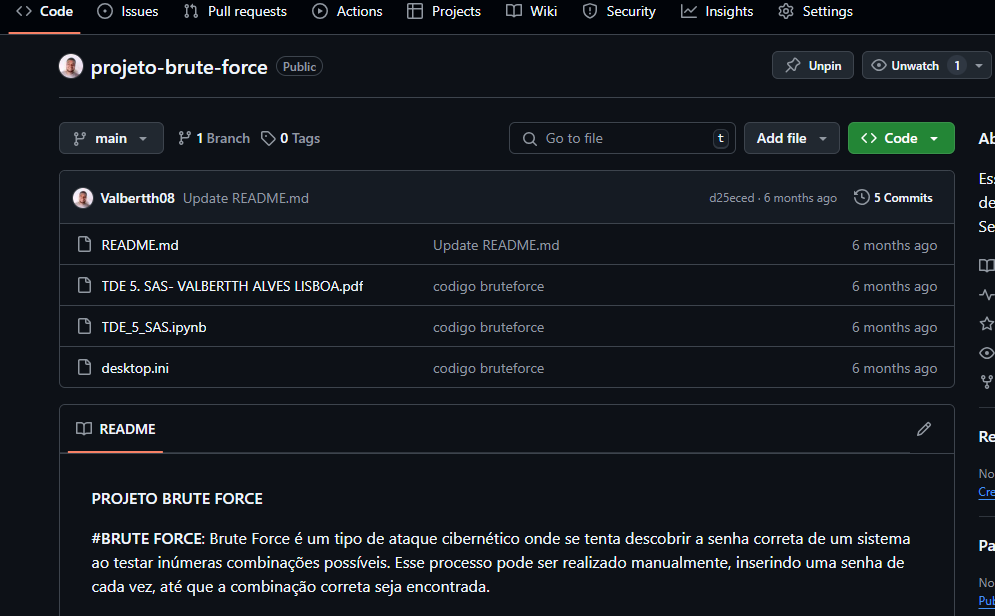Click the file icon for TDE_5_SAS.ipynb
This screenshot has width=995, height=616.
tap(84, 327)
